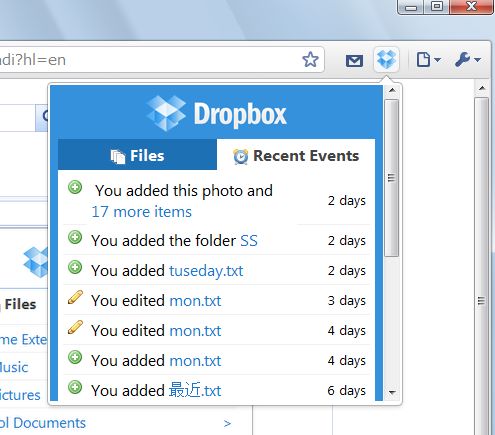Open mon.txt edited 3 days ago

195,301
